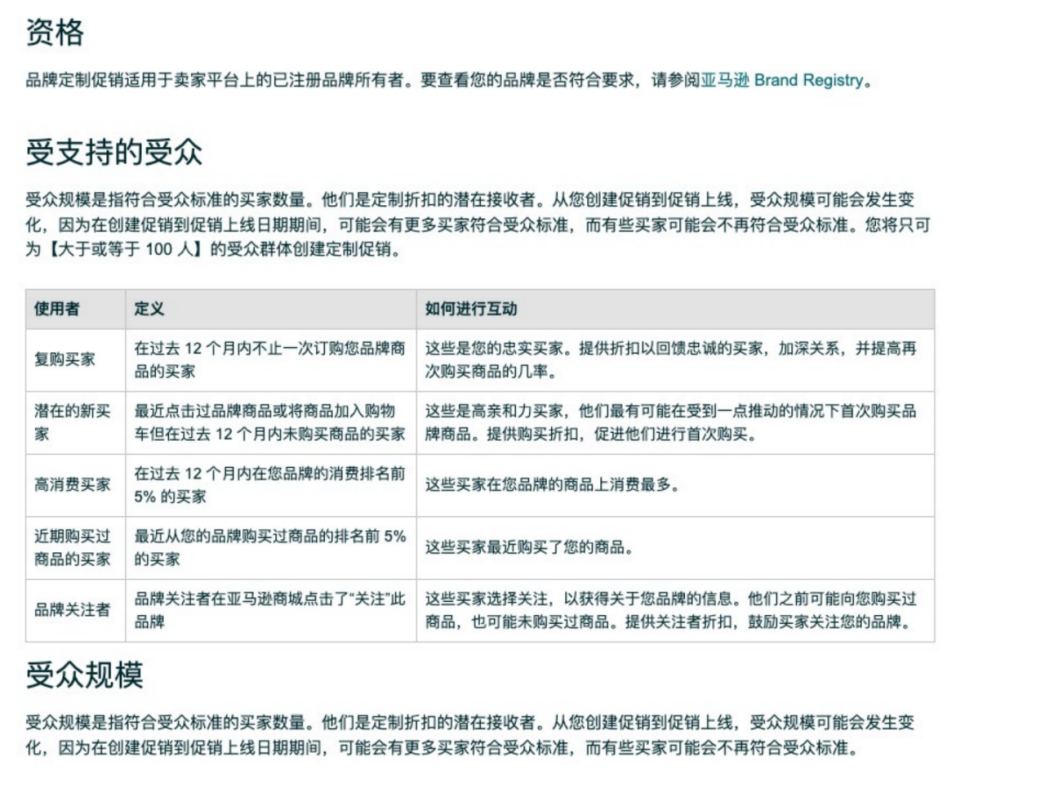Click the 受众规模 heading below the table

click(85, 675)
